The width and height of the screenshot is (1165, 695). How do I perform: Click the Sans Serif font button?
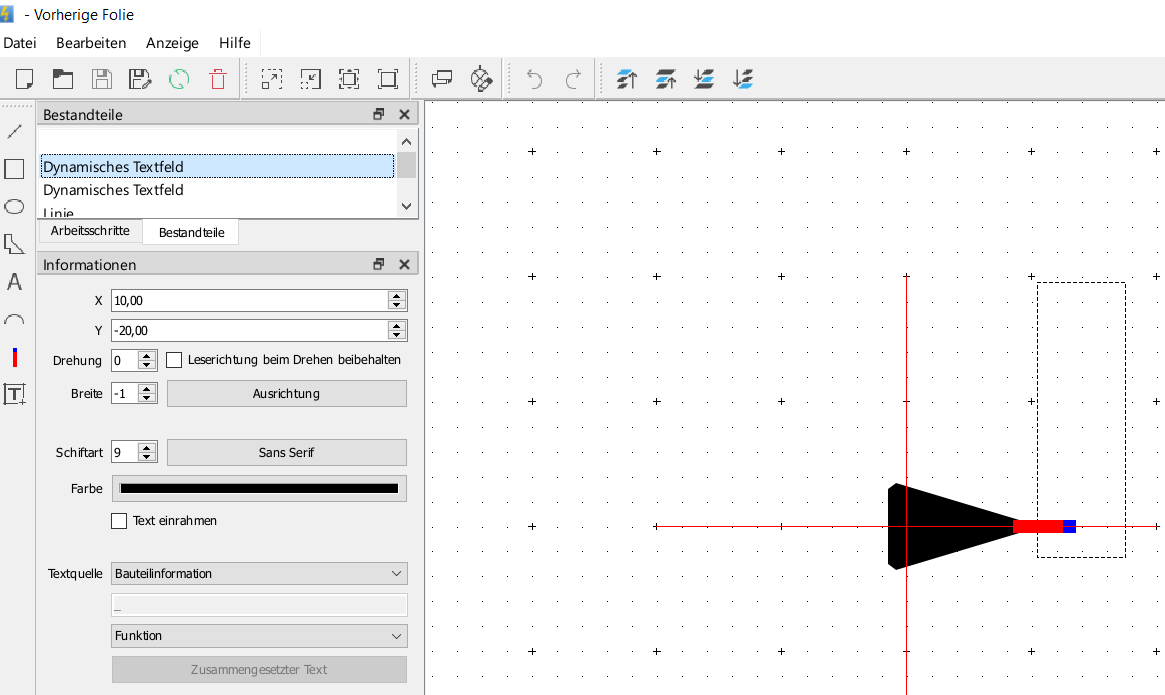click(286, 453)
